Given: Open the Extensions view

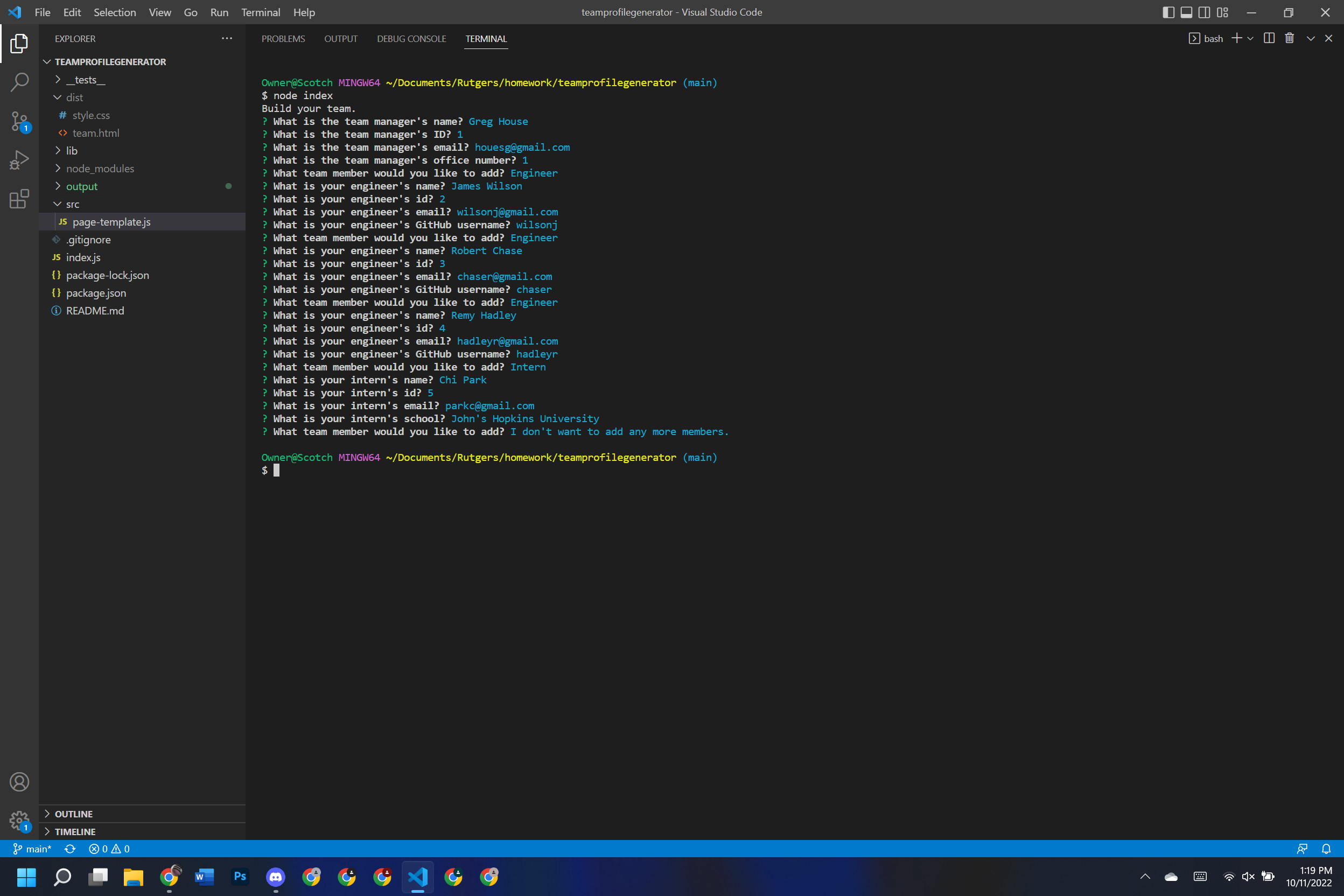Looking at the screenshot, I should (x=19, y=199).
